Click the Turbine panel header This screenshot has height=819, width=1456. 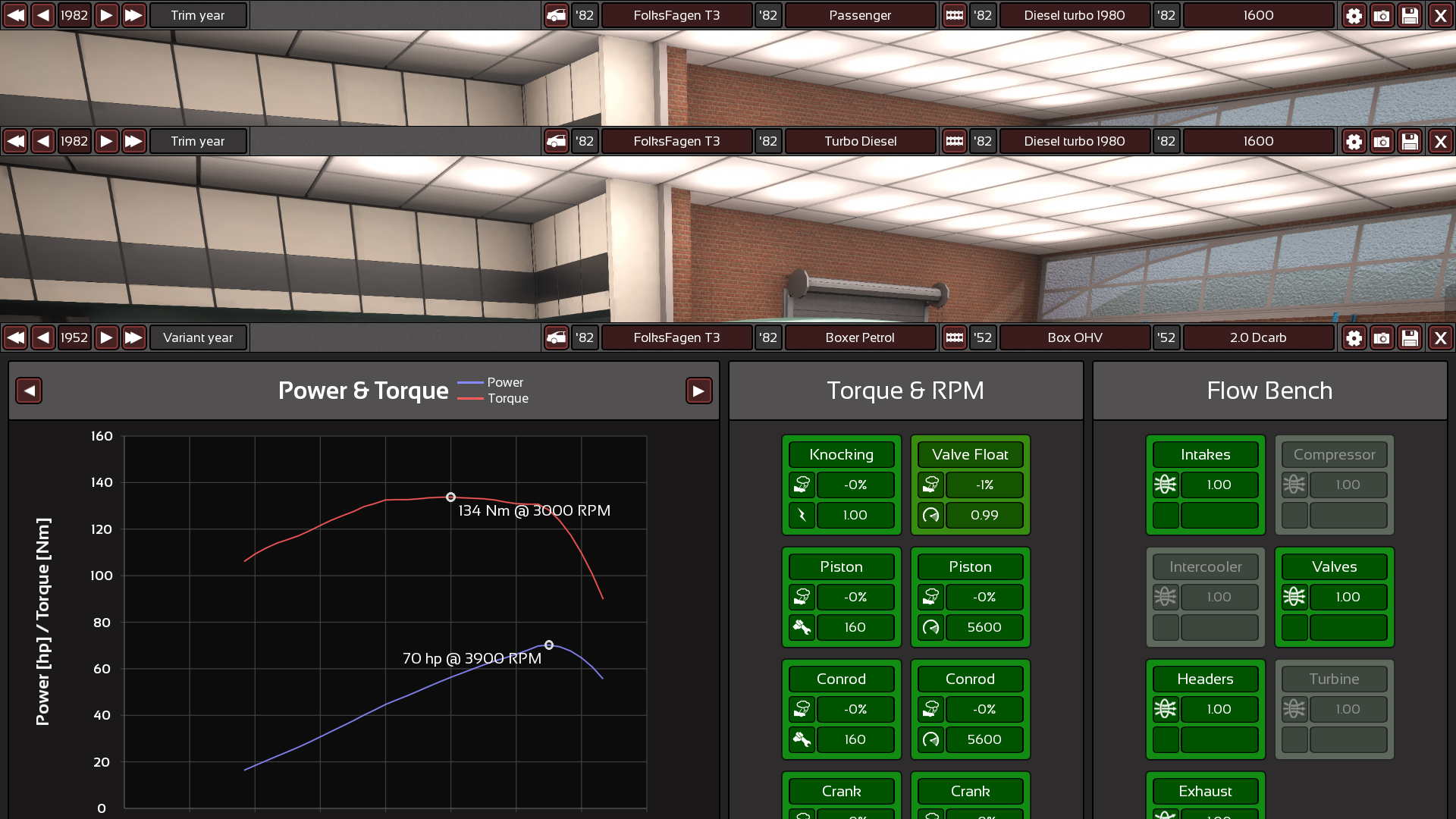(1334, 679)
